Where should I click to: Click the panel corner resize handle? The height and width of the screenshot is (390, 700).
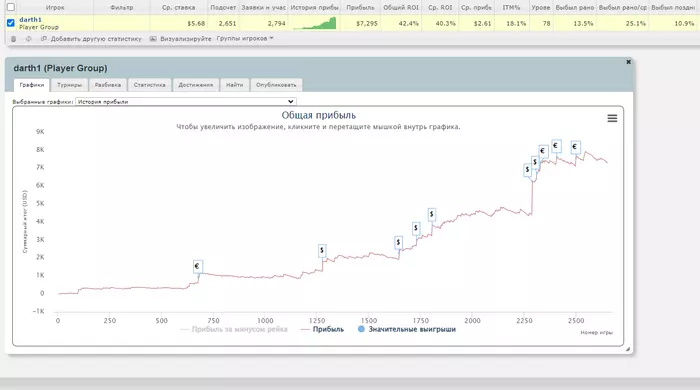pos(628,349)
